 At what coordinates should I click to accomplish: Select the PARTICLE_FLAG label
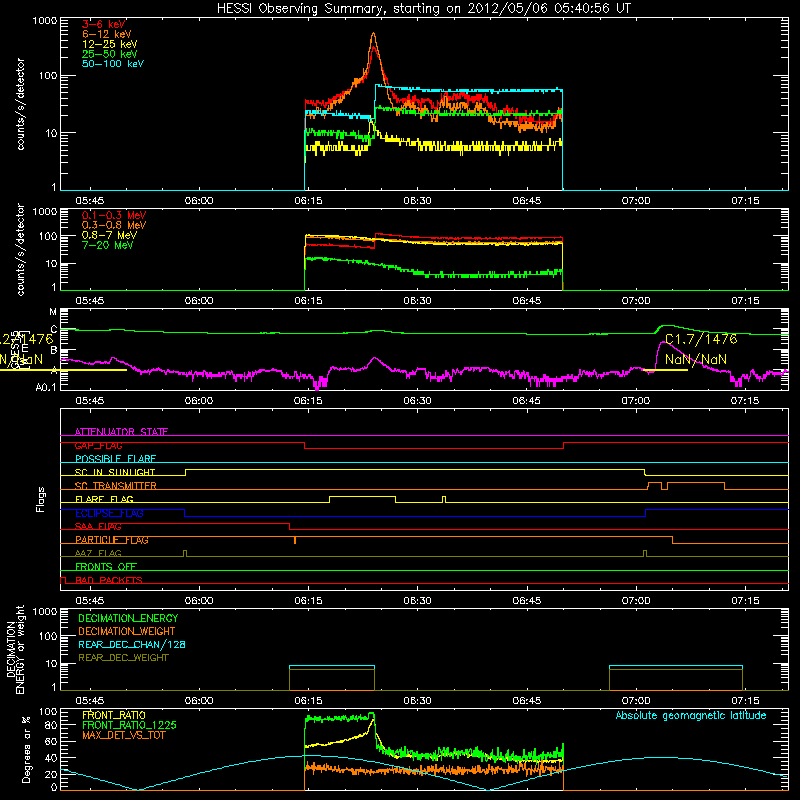coord(112,540)
